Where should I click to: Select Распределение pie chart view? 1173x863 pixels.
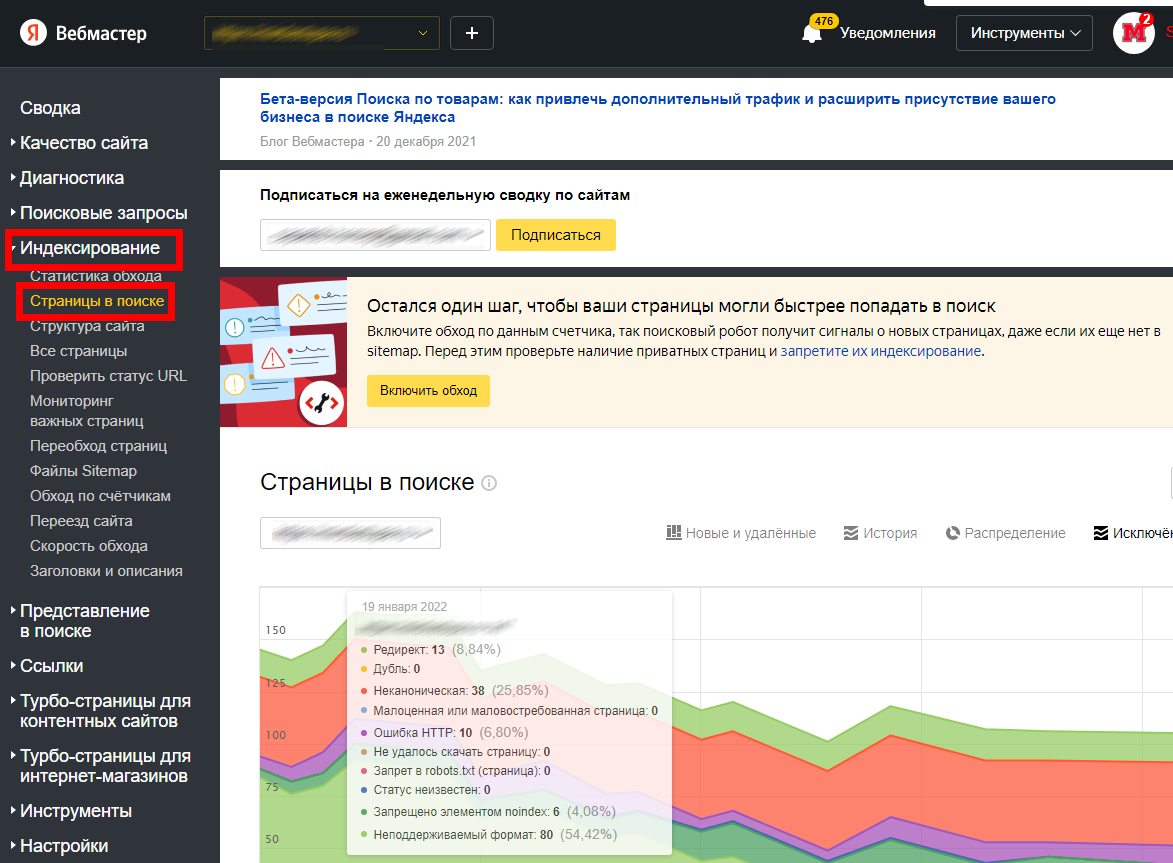(x=1005, y=533)
